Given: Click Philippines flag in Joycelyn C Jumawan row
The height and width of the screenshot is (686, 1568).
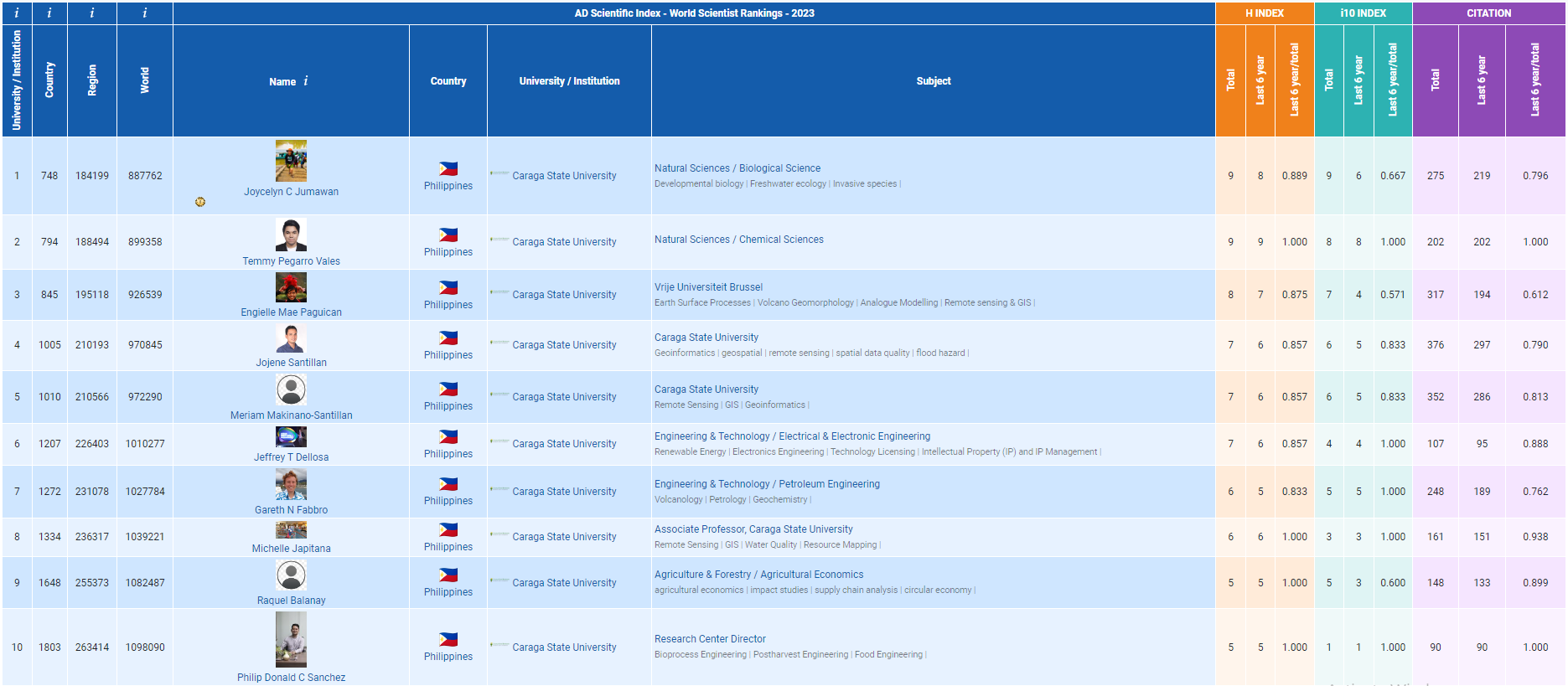Looking at the screenshot, I should (x=448, y=168).
